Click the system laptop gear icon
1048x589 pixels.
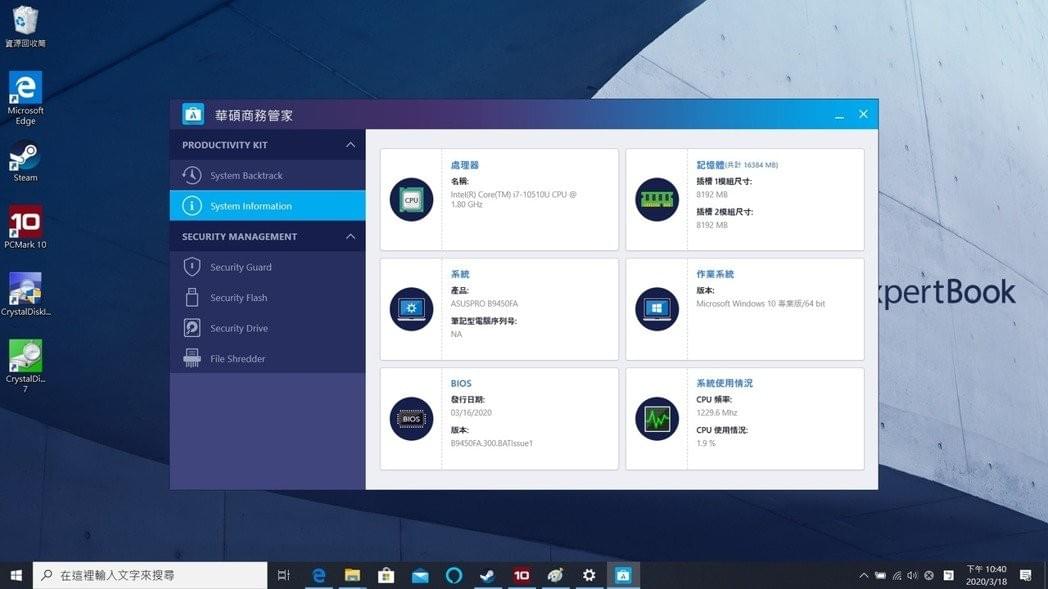(411, 309)
